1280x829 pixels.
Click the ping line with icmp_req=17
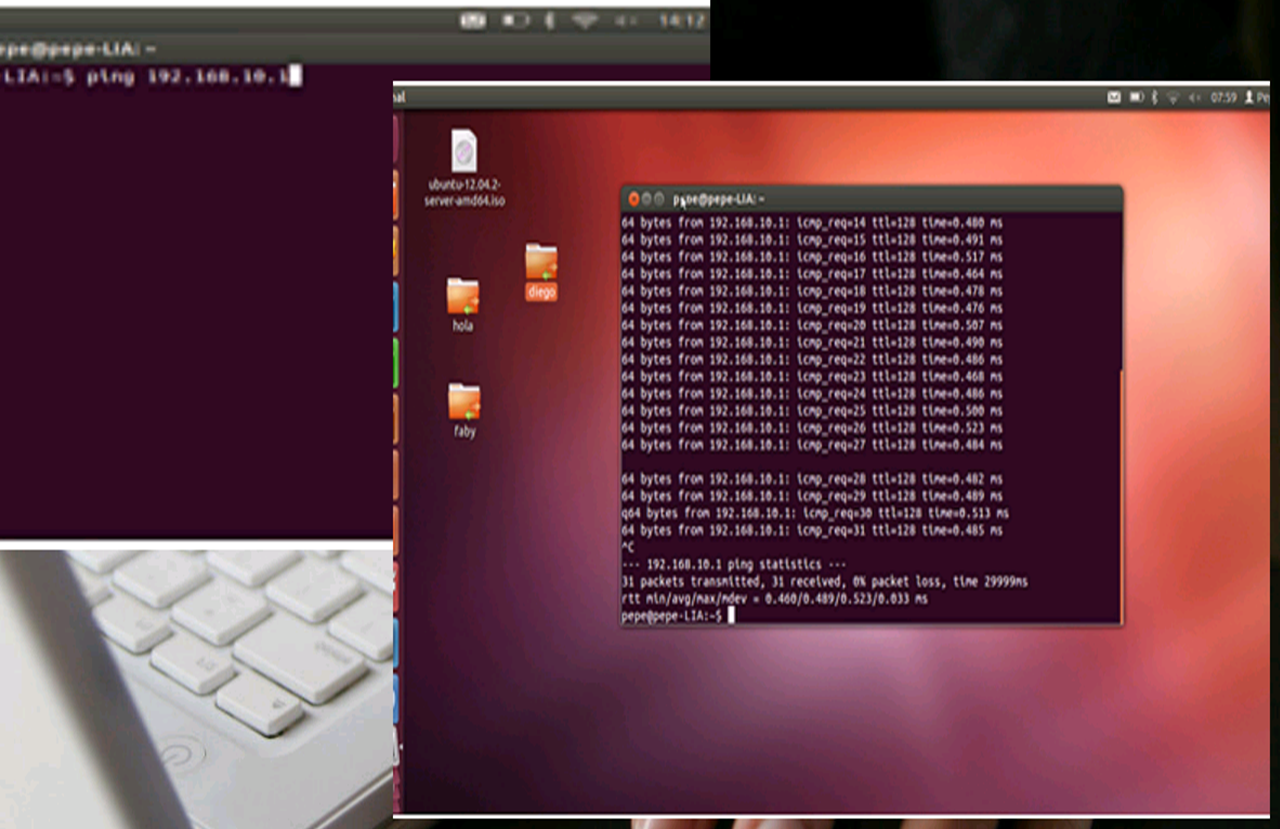coord(812,274)
